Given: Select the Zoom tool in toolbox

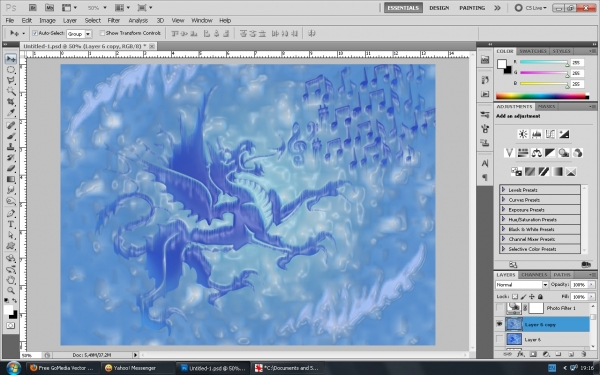Looking at the screenshot, I should coord(11,290).
